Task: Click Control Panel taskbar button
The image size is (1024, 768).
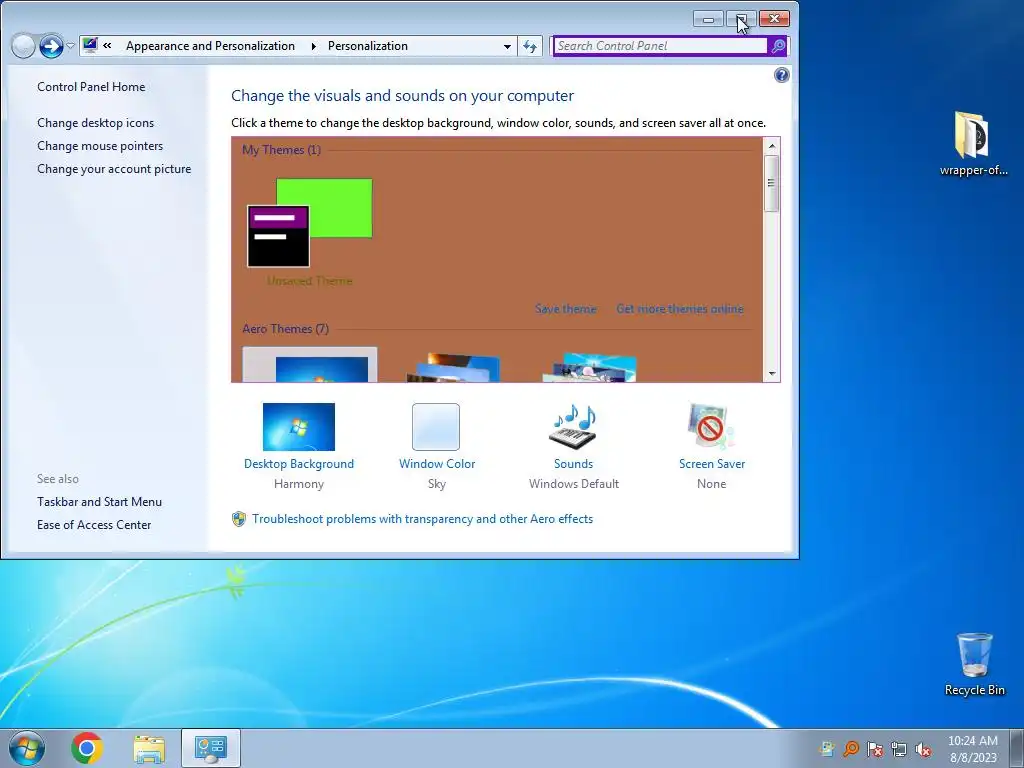Action: [x=210, y=748]
